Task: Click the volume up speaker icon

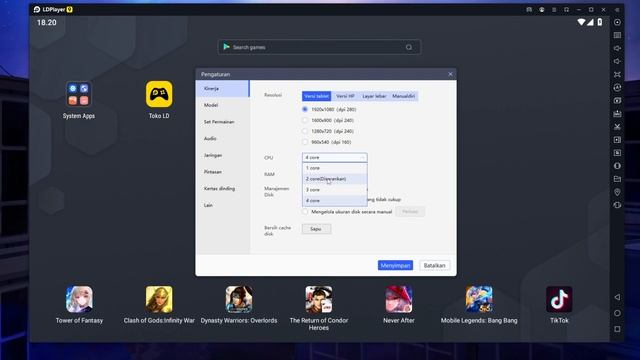Action: (617, 48)
